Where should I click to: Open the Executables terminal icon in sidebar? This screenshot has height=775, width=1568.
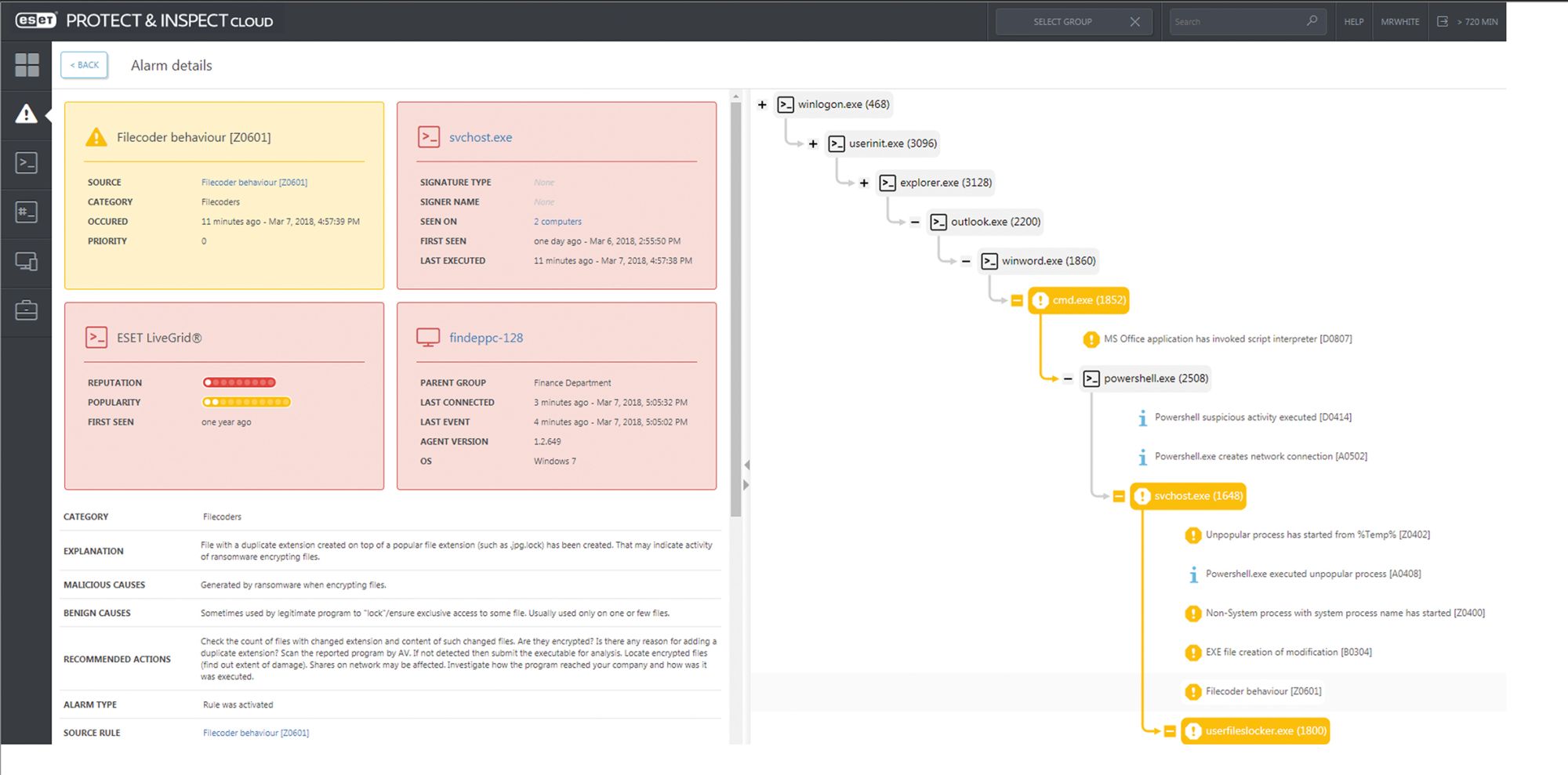[27, 163]
